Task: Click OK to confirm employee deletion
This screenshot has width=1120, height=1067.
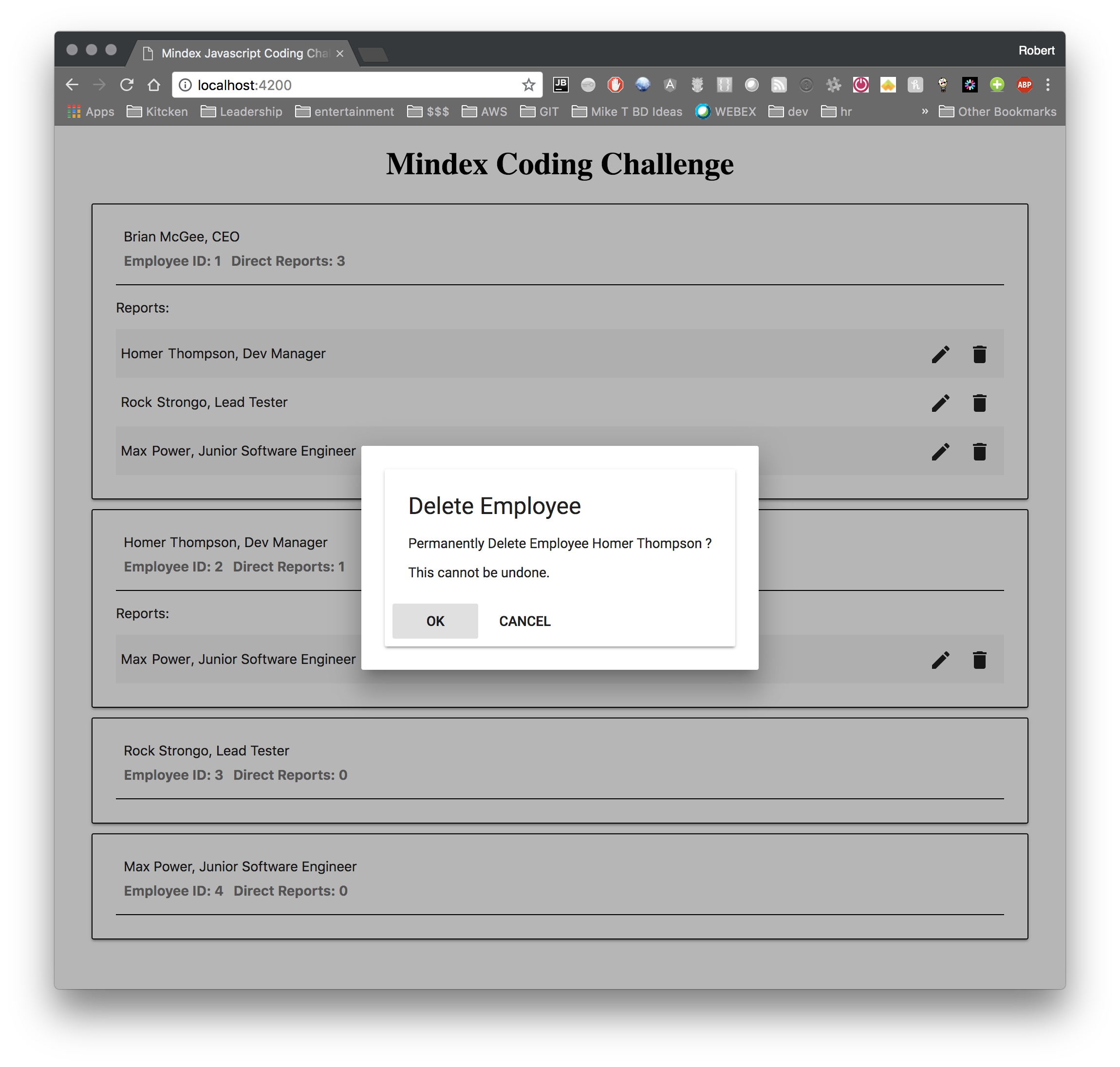Action: [x=435, y=621]
